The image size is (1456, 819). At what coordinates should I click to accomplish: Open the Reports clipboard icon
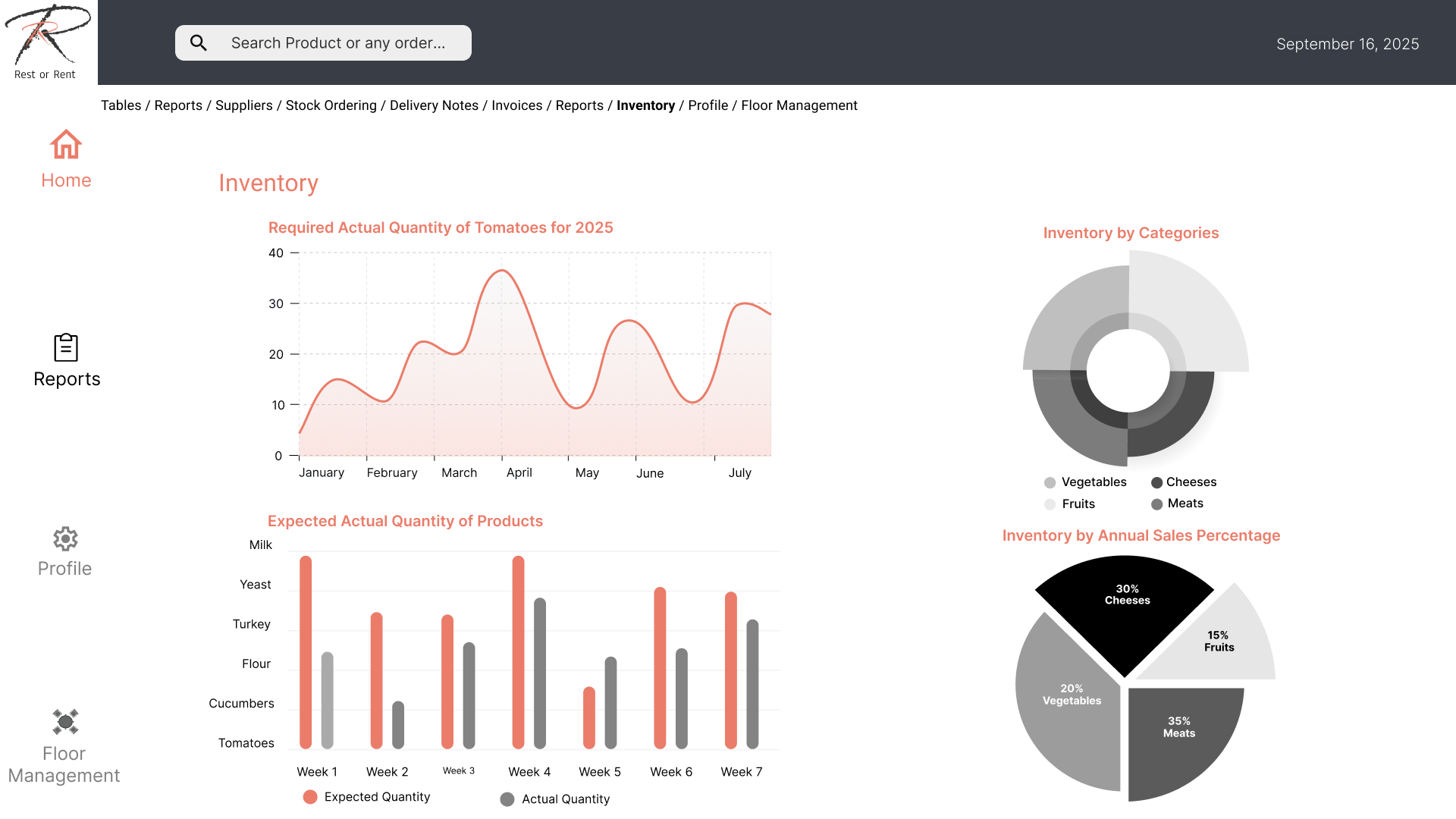click(66, 347)
